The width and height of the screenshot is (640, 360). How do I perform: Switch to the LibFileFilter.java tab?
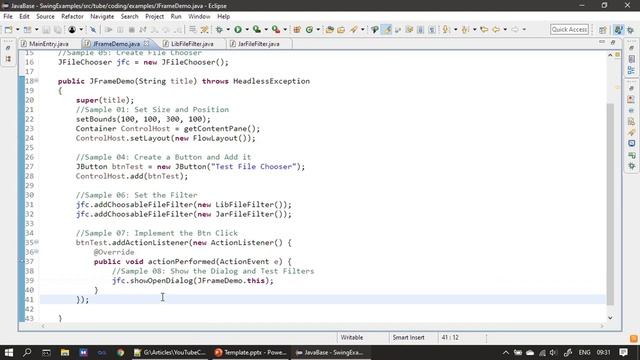point(192,44)
